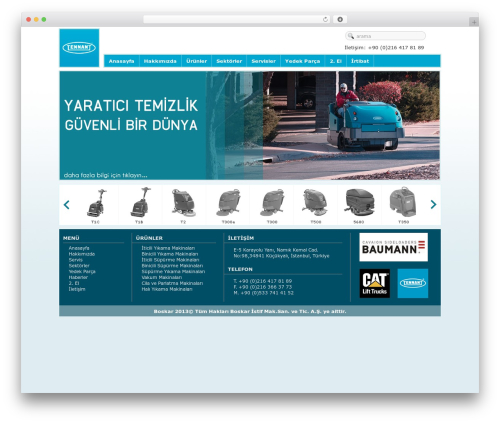Open footer menu link Servis

[x=76, y=260]
